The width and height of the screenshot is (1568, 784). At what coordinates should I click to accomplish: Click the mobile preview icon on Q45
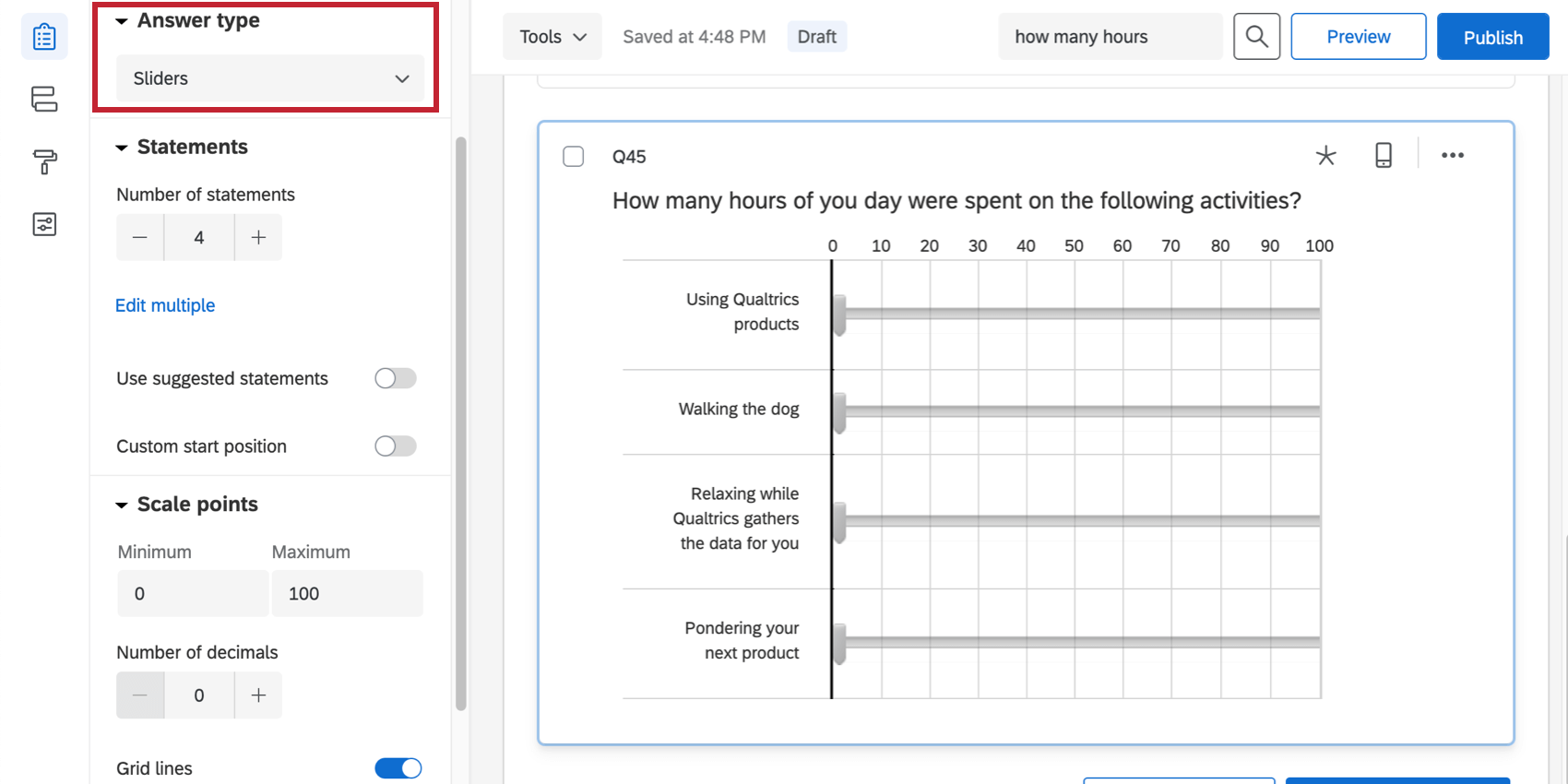click(x=1384, y=155)
